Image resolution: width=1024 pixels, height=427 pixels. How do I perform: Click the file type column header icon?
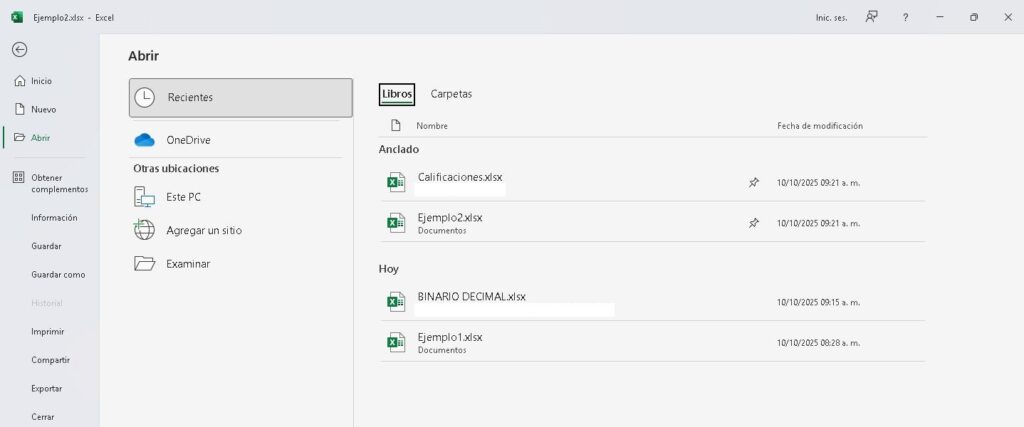click(395, 125)
